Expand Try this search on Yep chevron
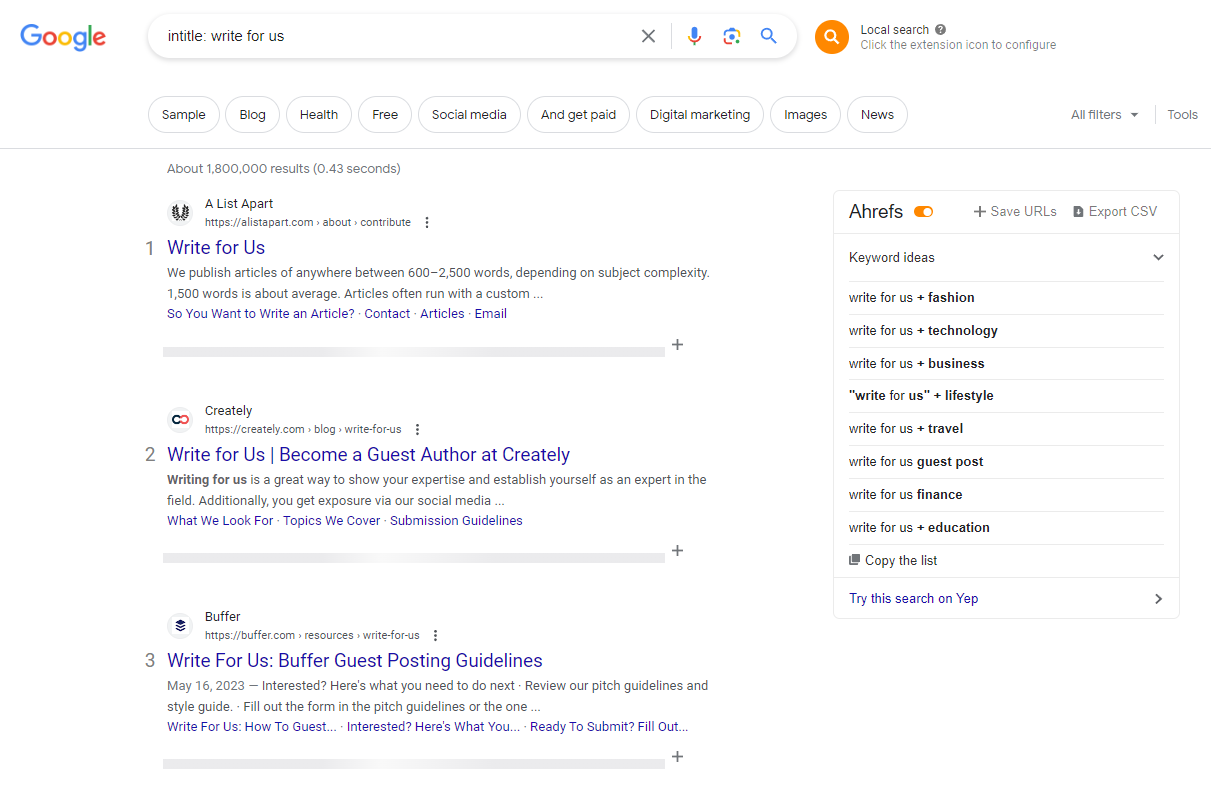 1158,598
